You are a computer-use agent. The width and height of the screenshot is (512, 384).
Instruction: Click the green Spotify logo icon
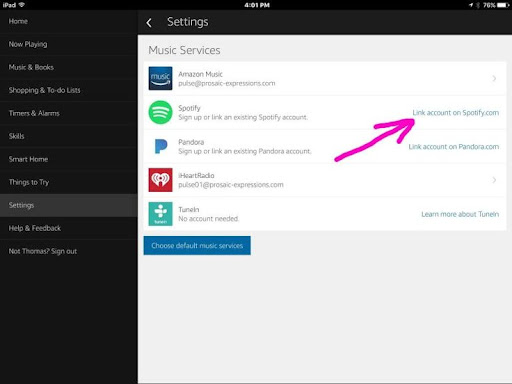[x=160, y=112]
